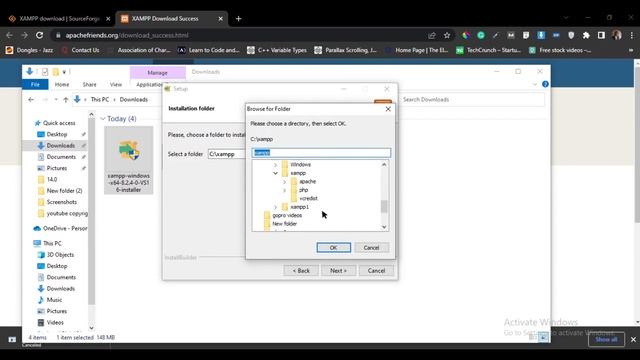Viewport: 640px width, 360px height.
Task: Select the apache folder in tree
Action: (x=307, y=182)
